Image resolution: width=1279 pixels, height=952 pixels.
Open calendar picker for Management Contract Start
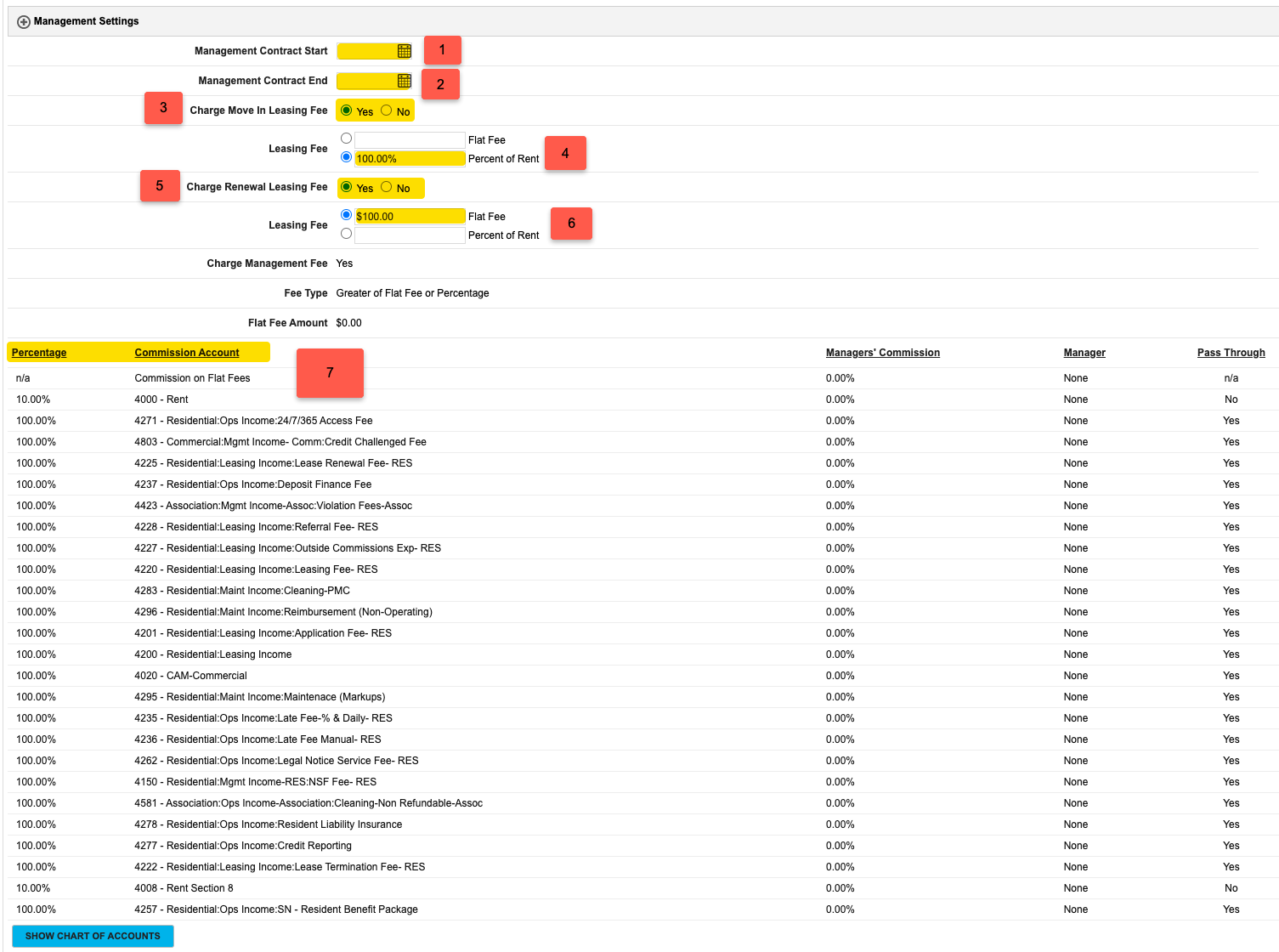click(403, 51)
